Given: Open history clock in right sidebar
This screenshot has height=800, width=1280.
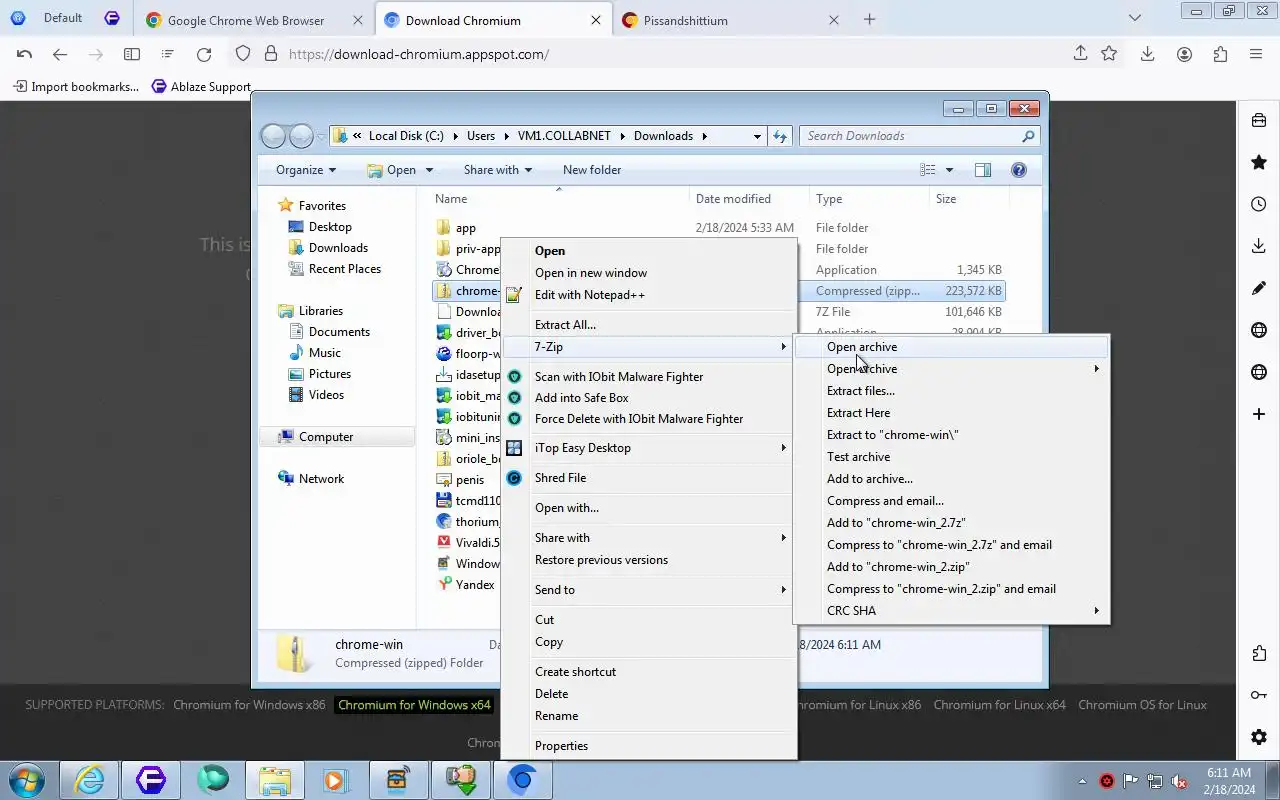Looking at the screenshot, I should pyautogui.click(x=1259, y=204).
